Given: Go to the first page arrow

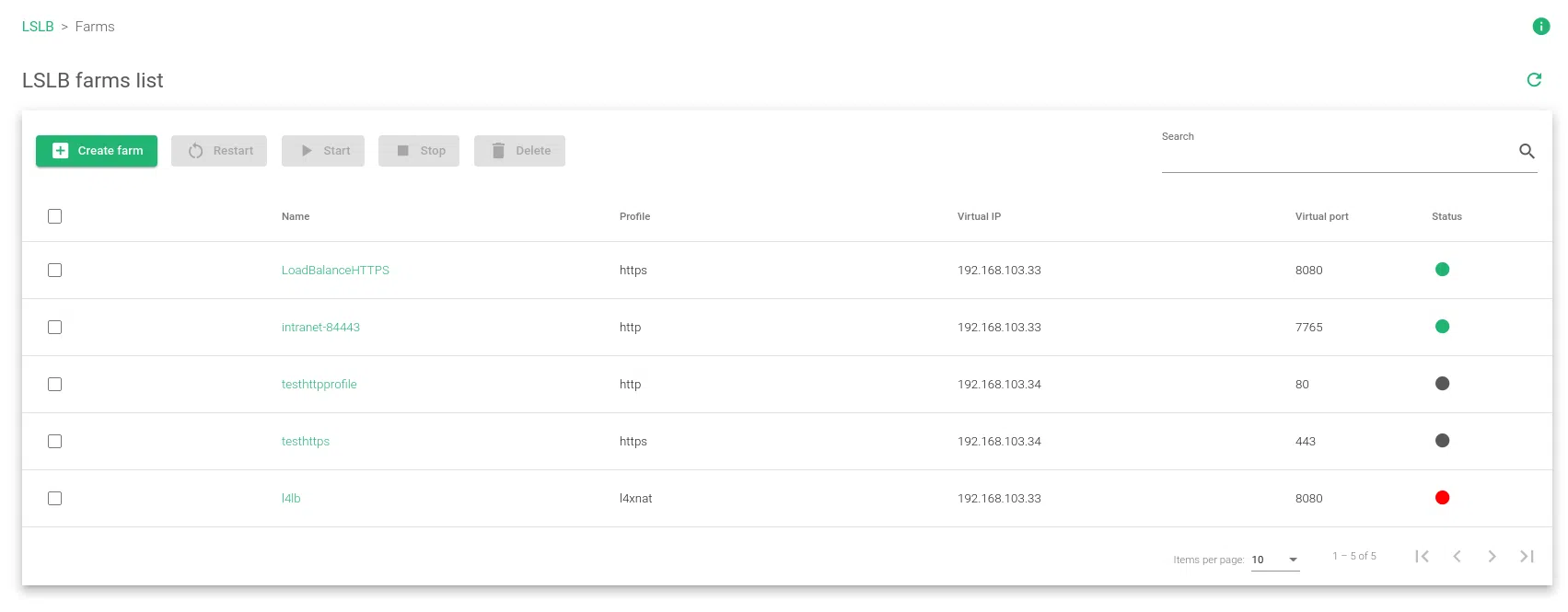Looking at the screenshot, I should pyautogui.click(x=1422, y=556).
